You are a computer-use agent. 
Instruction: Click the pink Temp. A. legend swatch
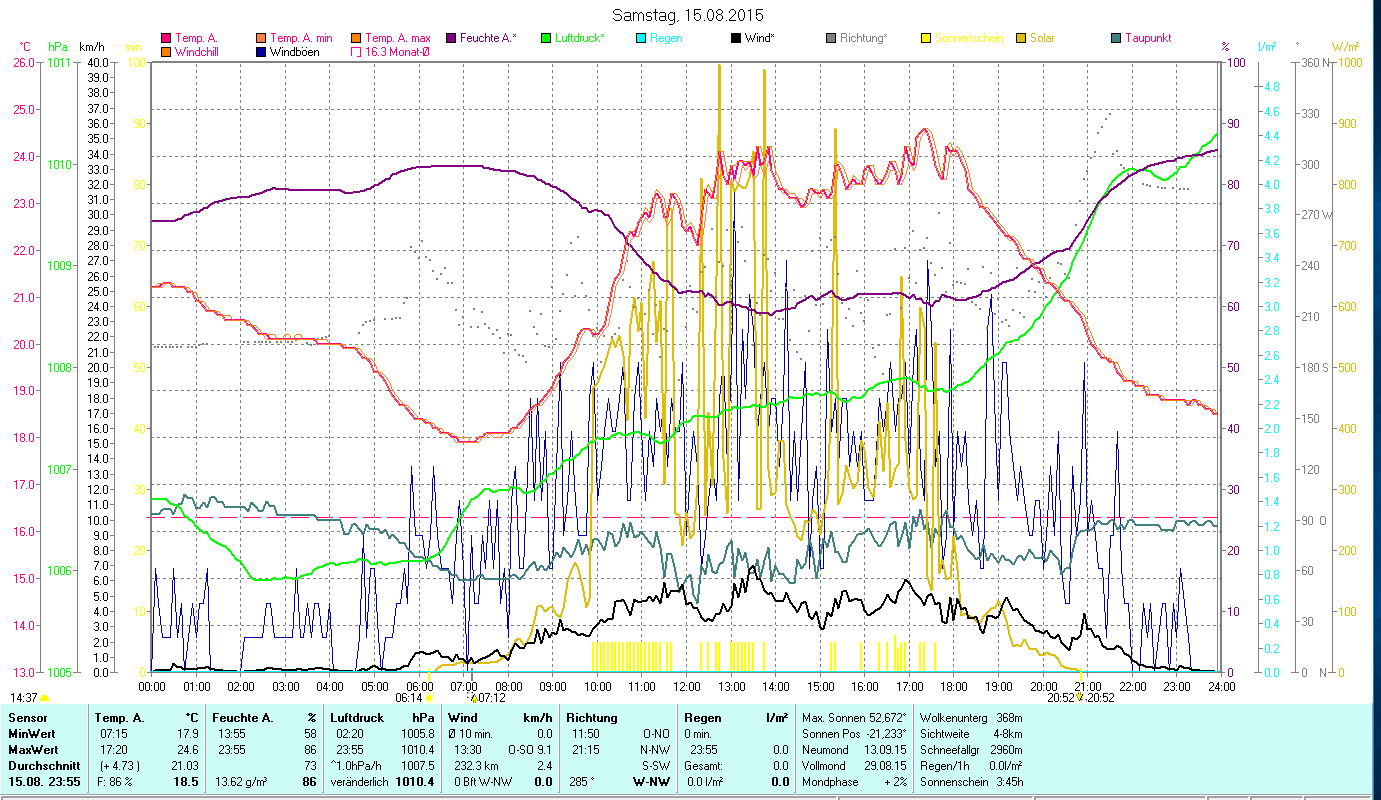point(166,38)
